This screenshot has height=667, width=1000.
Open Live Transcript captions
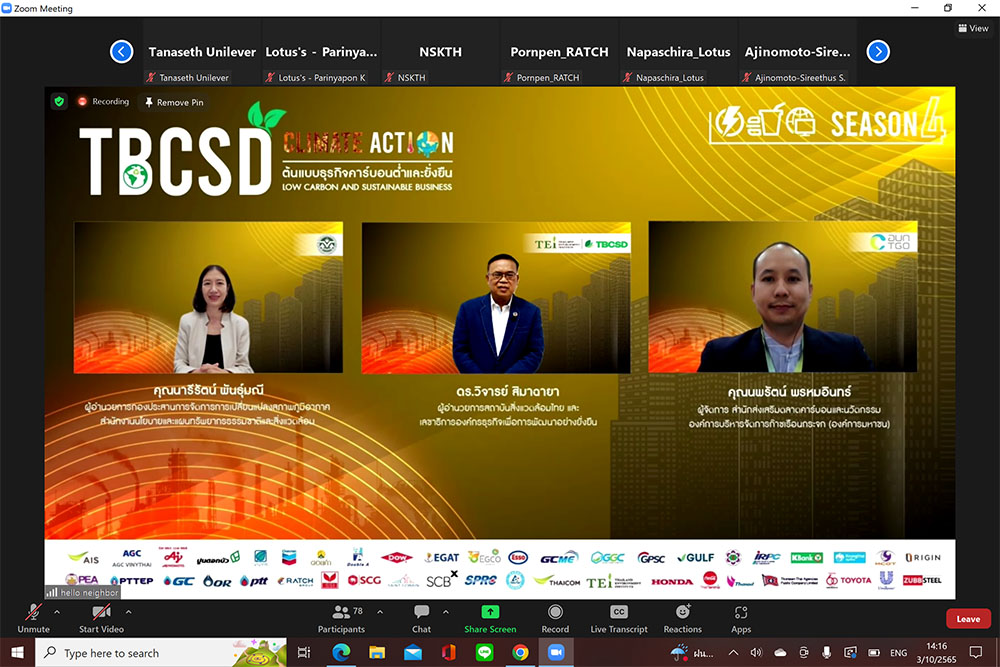click(619, 619)
